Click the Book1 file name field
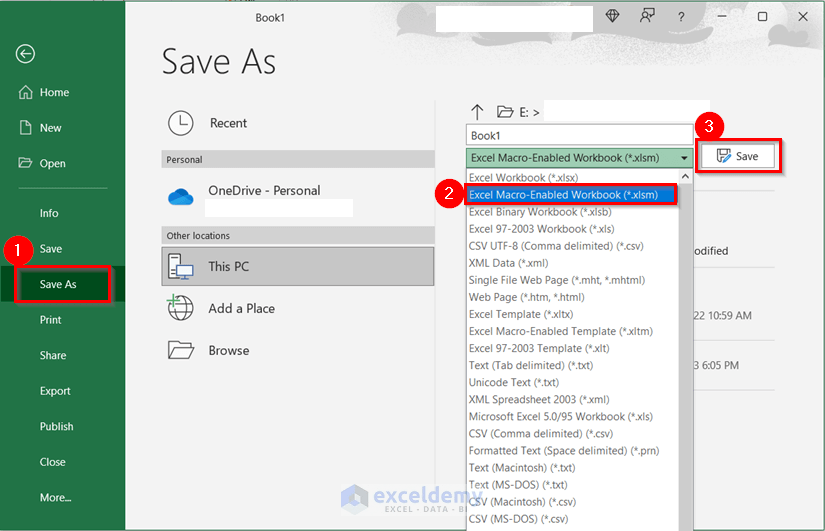The image size is (825, 531). (x=579, y=135)
